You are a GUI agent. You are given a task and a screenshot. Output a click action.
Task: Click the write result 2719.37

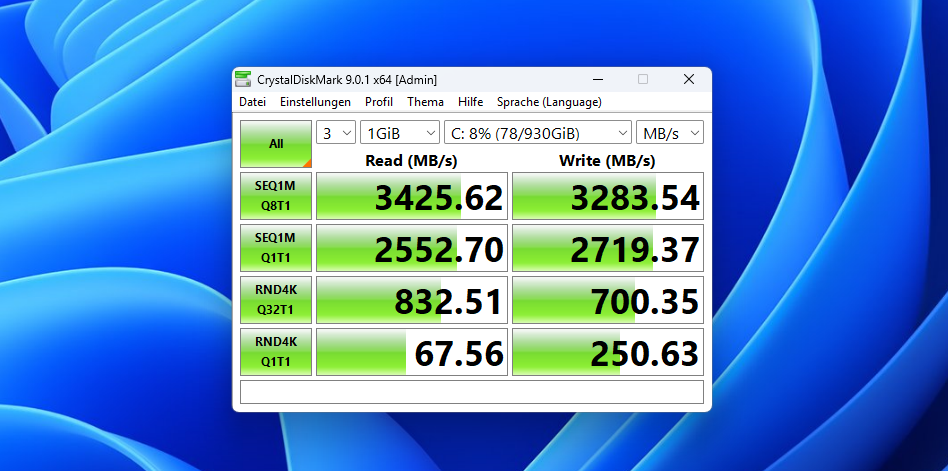coord(608,248)
